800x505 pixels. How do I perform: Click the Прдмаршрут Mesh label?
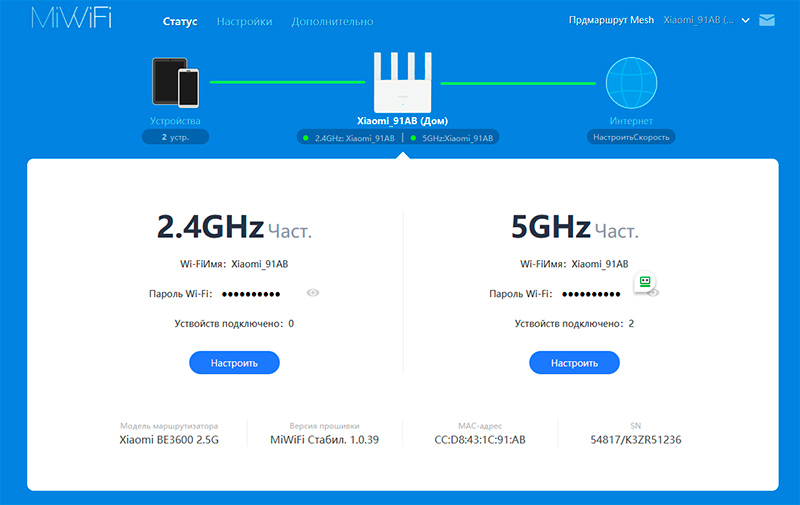point(610,20)
